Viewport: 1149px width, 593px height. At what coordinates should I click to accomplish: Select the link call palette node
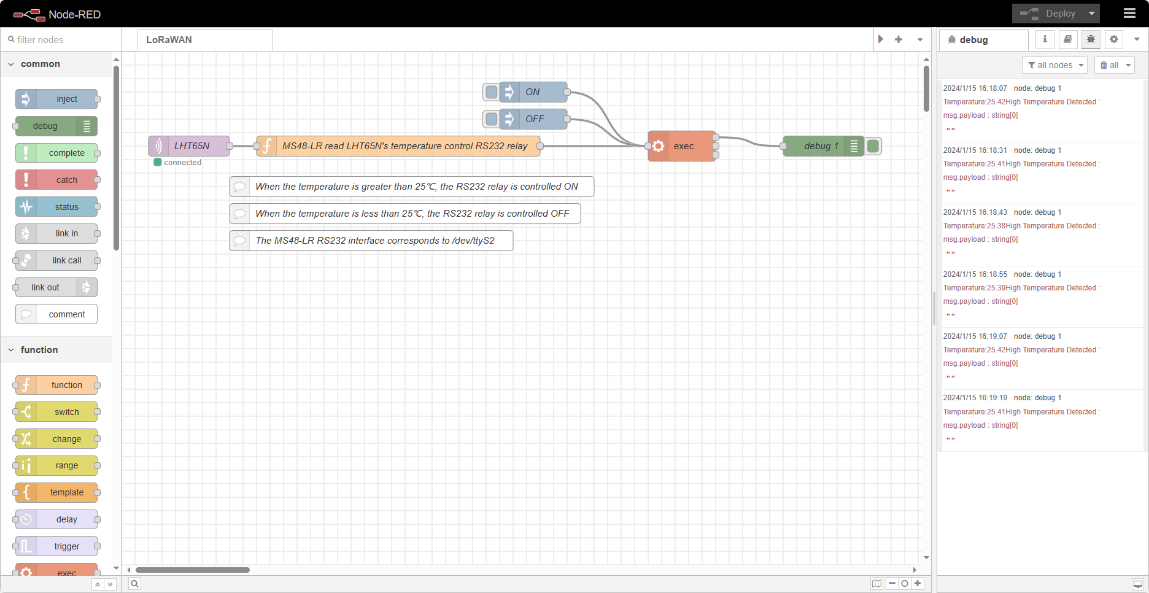(x=56, y=260)
